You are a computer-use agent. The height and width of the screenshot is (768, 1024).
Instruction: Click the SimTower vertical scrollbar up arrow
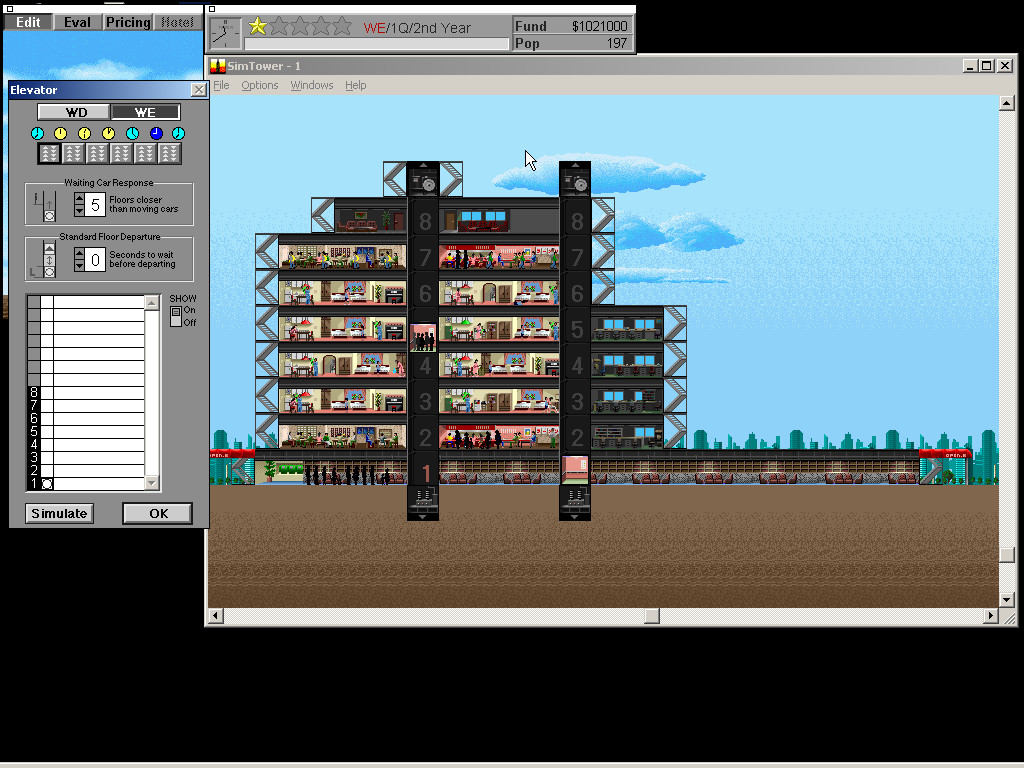click(x=1006, y=103)
